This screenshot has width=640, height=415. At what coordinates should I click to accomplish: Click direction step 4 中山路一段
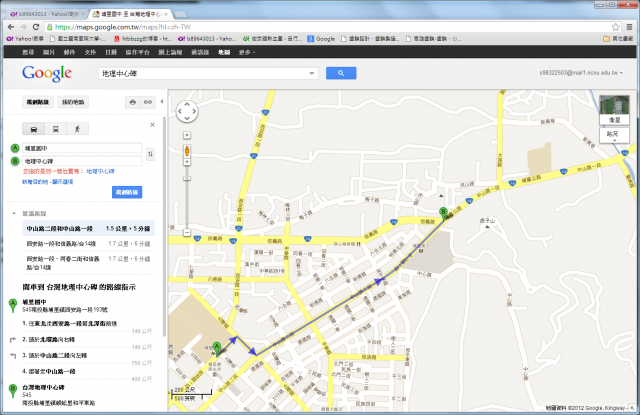pos(49,371)
